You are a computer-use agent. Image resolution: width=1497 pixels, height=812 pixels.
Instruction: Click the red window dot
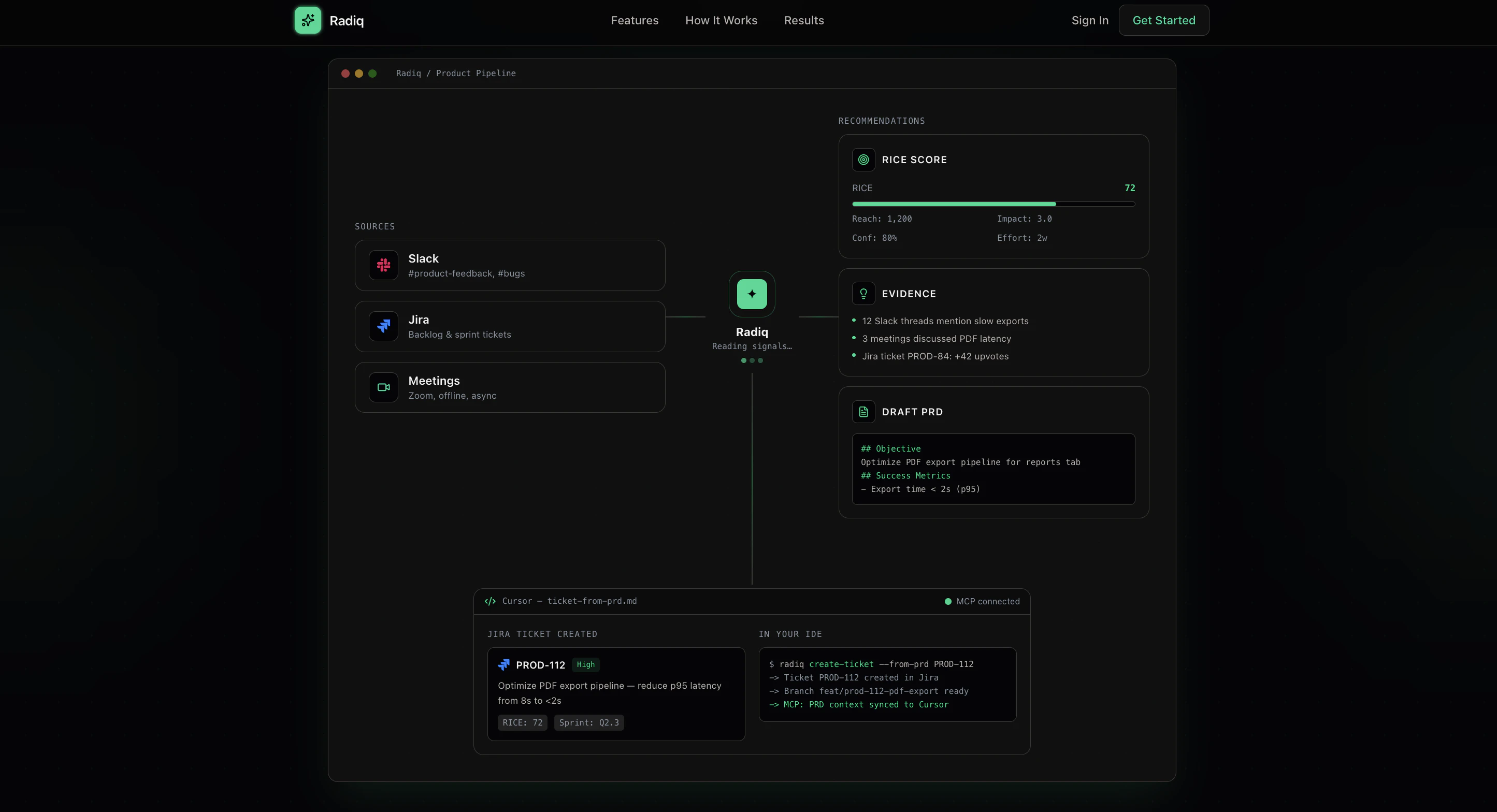(x=345, y=73)
